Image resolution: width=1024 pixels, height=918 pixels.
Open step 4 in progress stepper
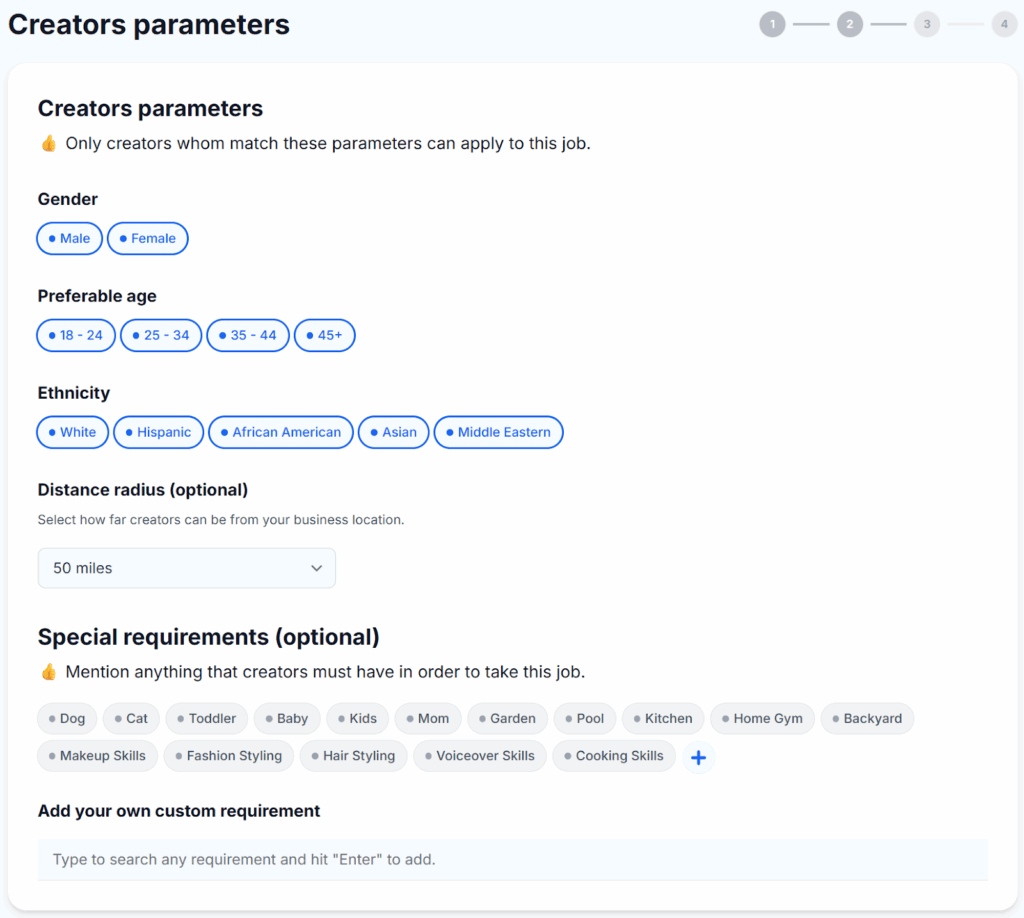(1004, 24)
